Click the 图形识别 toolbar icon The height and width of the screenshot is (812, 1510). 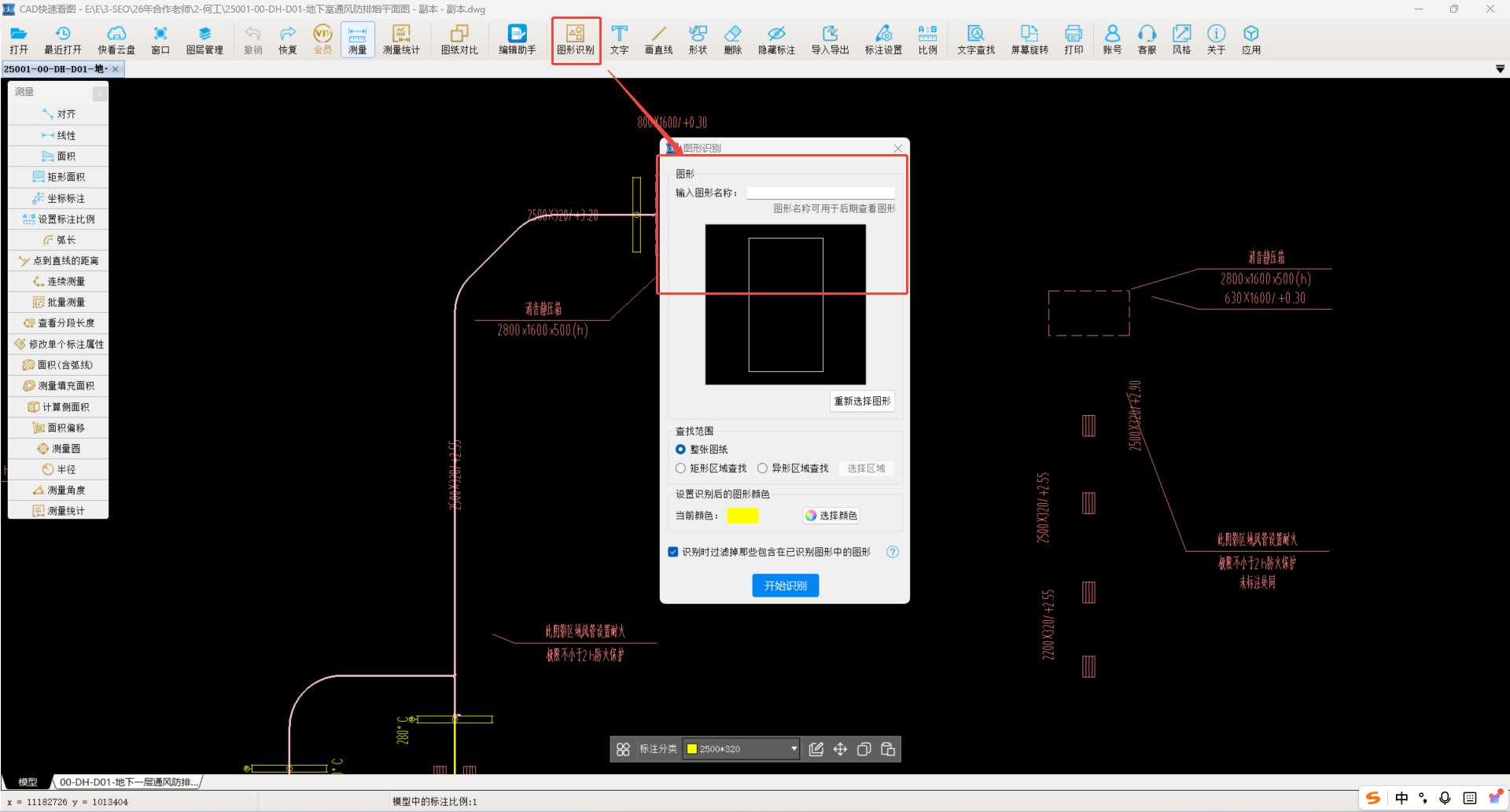(x=576, y=39)
